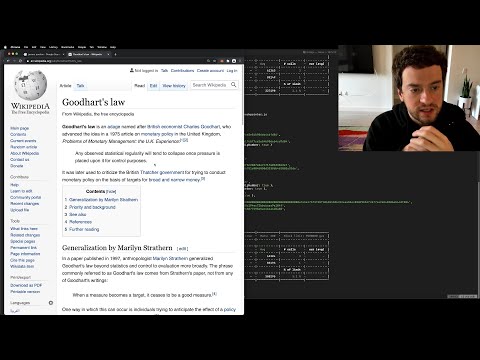The height and width of the screenshot is (360, 480).
Task: Go to Main page in sidebar
Action: [20, 128]
